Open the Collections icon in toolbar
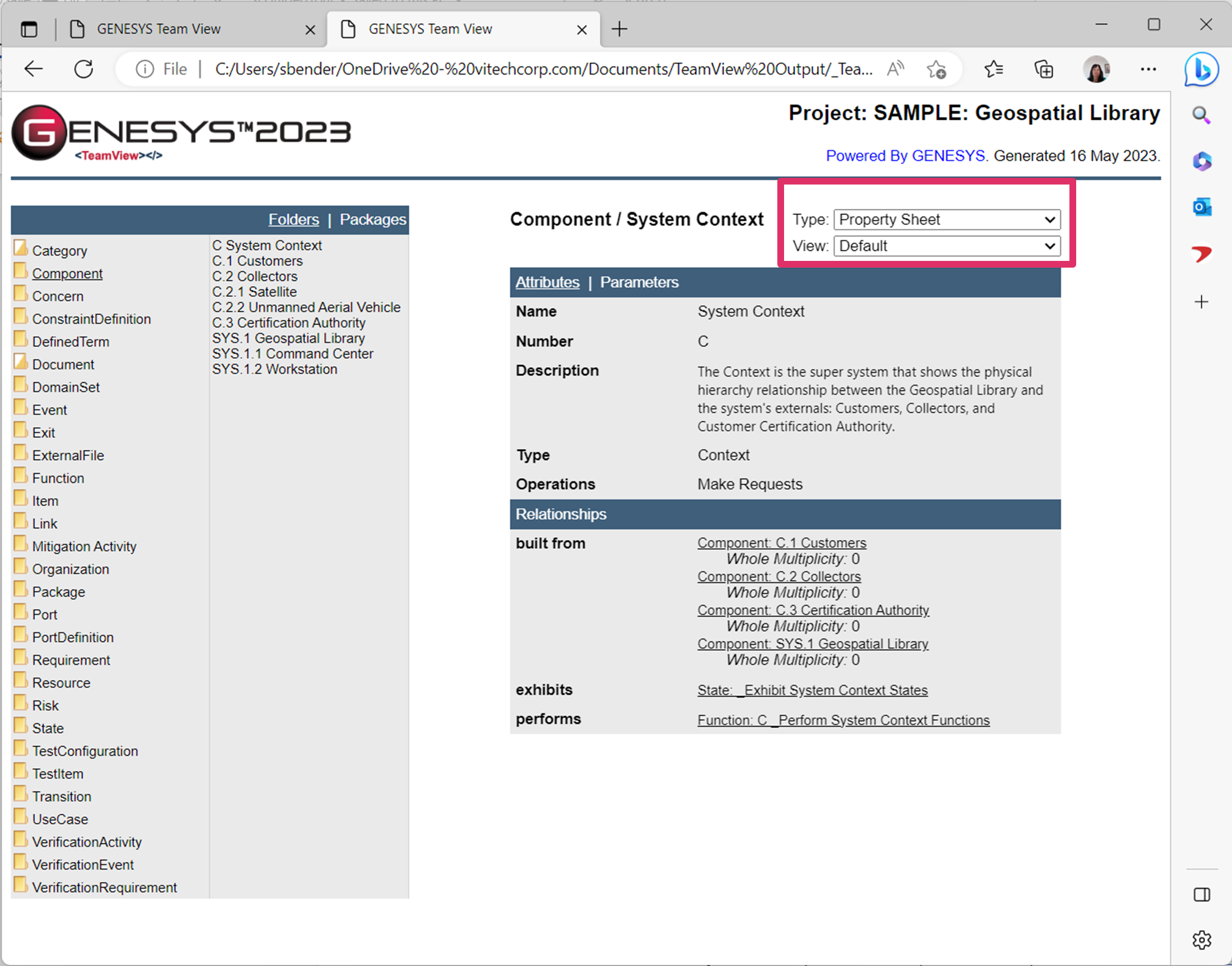1232x966 pixels. coord(1044,69)
